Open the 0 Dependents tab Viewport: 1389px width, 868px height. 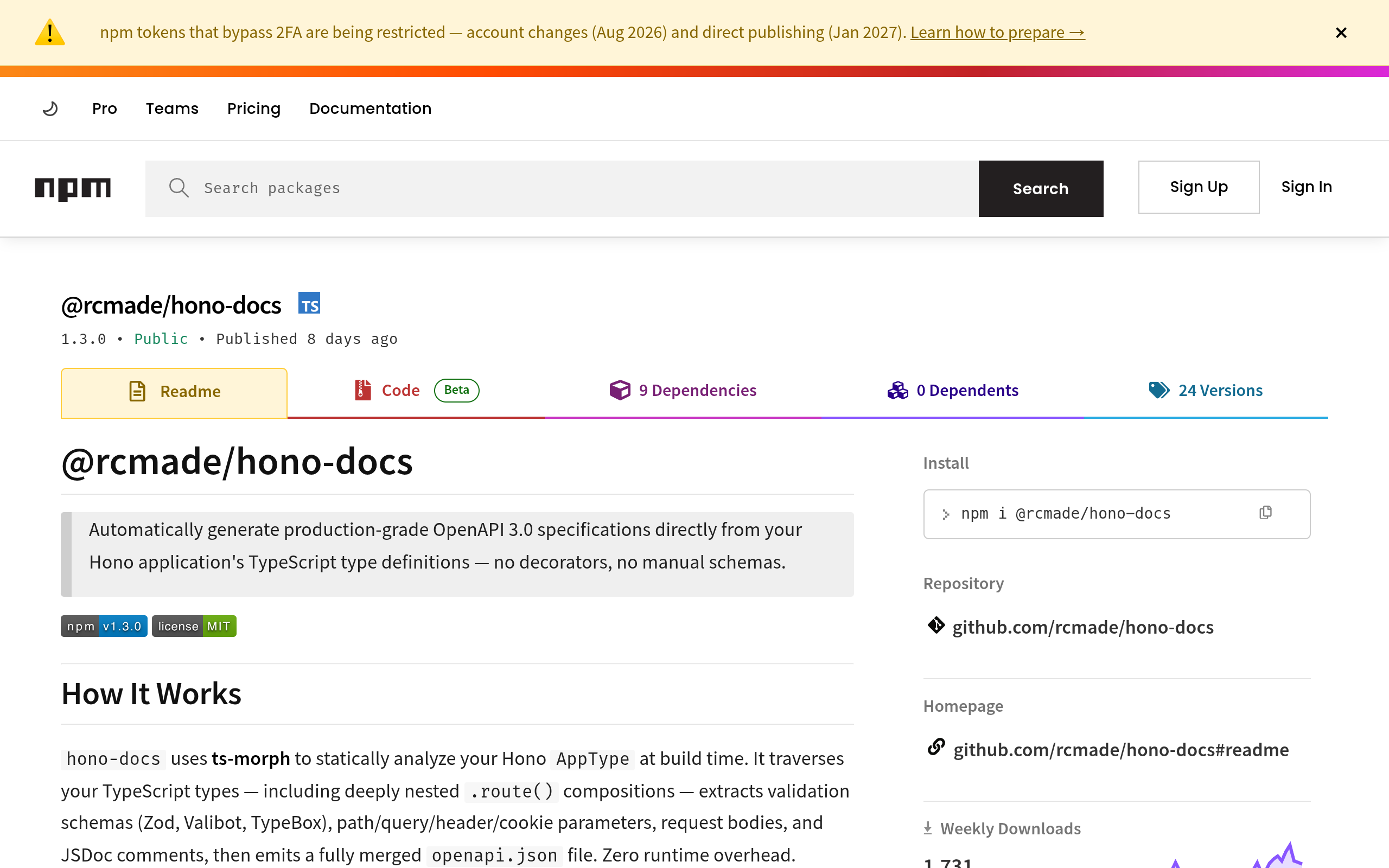point(953,391)
